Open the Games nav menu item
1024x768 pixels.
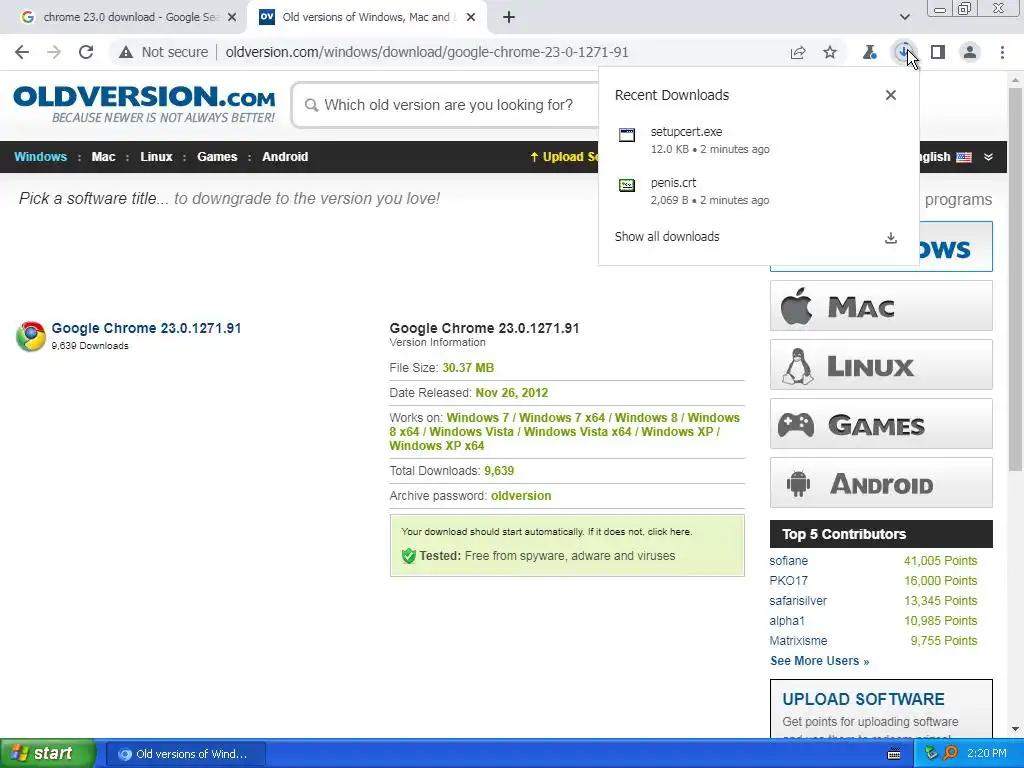pyautogui.click(x=217, y=157)
